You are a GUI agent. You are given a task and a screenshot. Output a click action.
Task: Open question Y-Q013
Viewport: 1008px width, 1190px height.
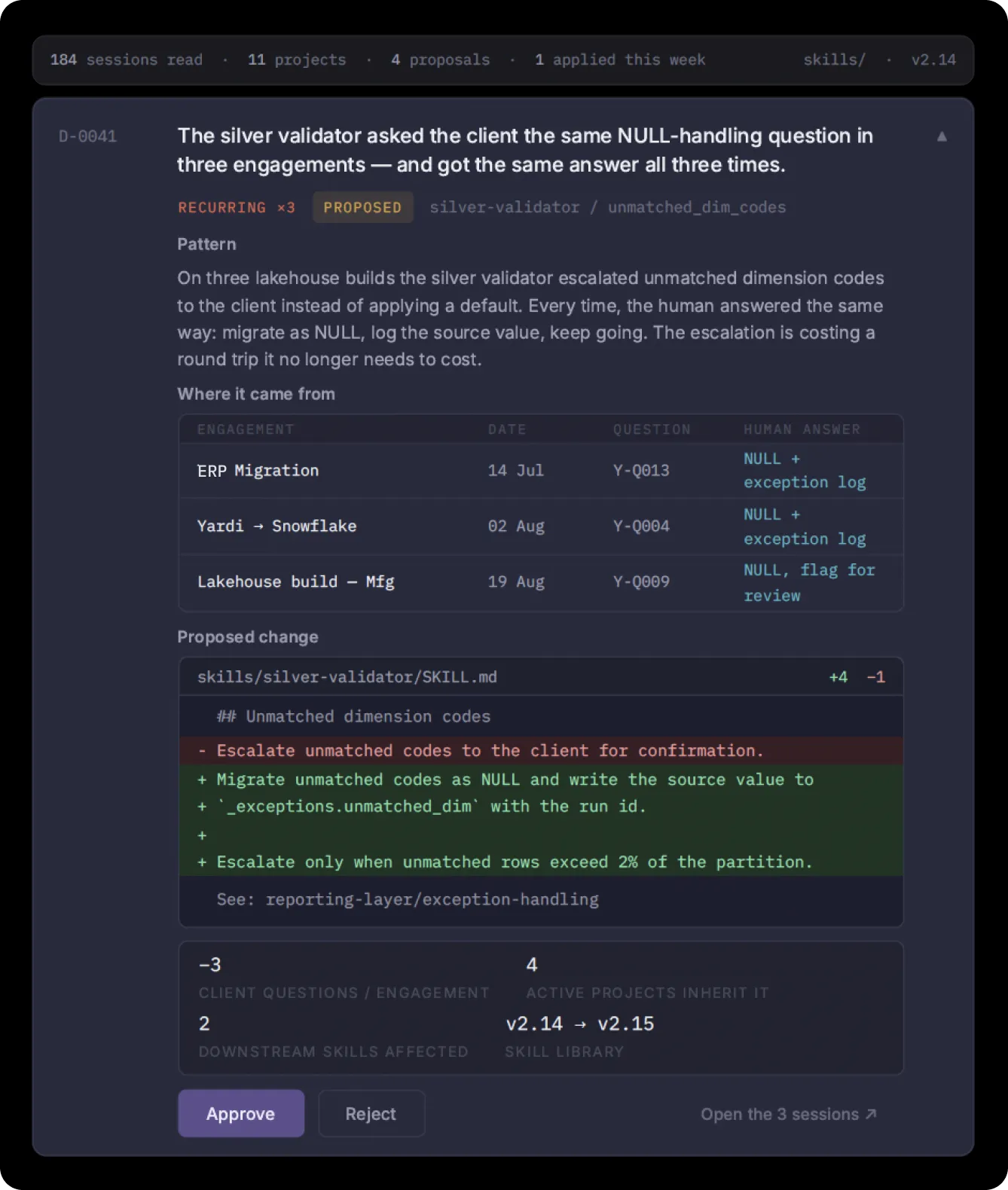coord(641,471)
